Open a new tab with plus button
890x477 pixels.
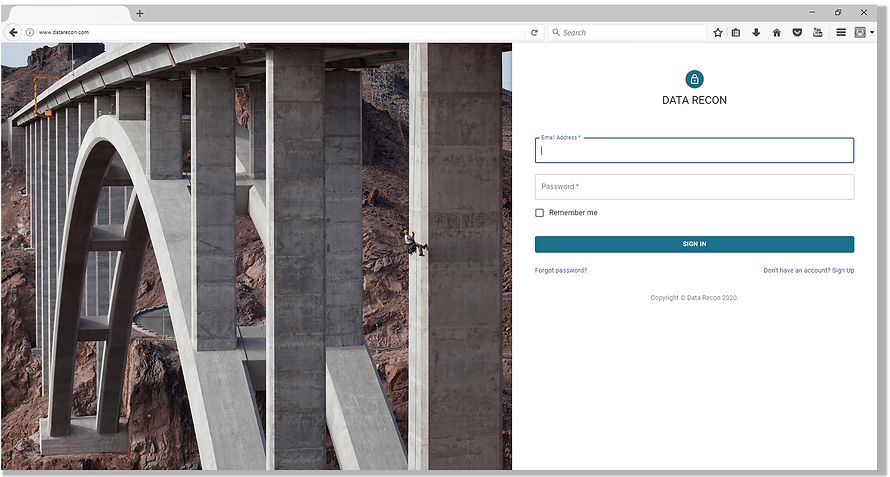click(139, 13)
